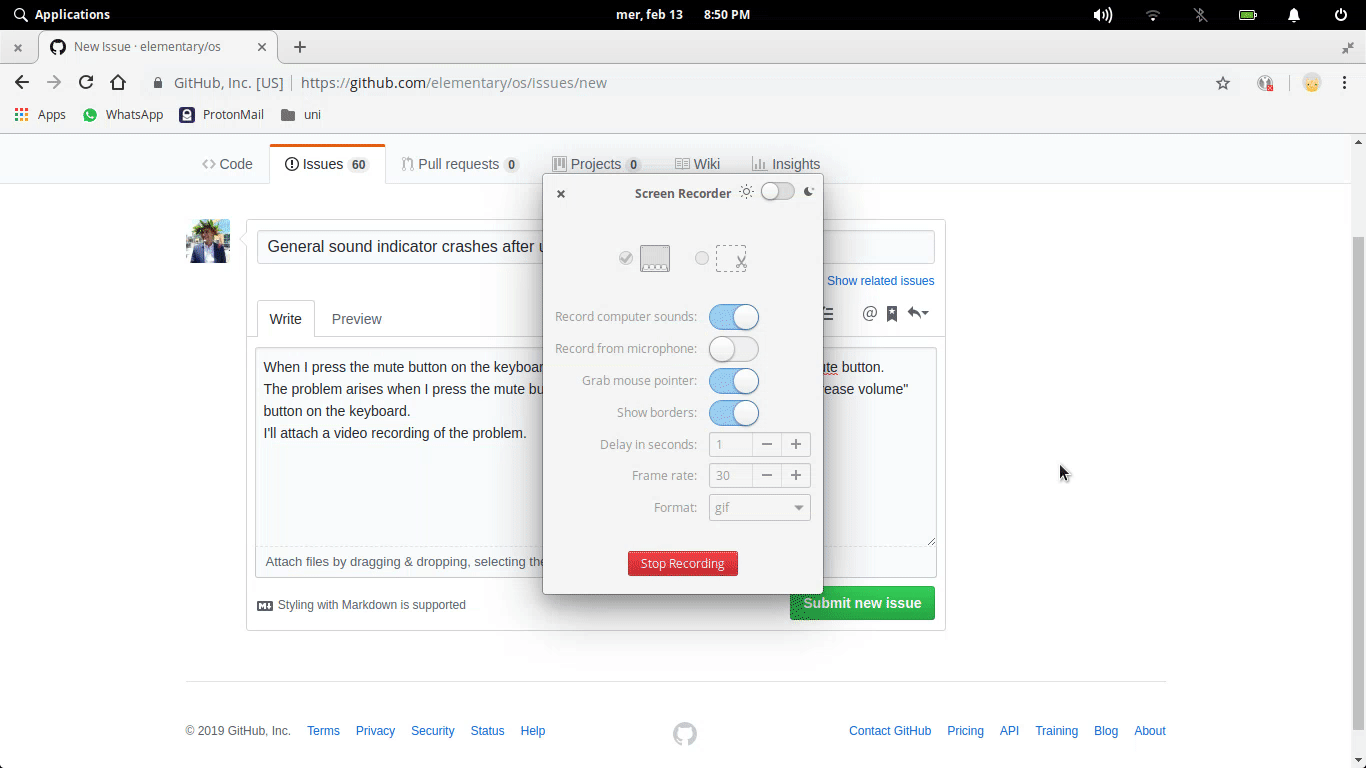Click the Submit new issue button
Image resolution: width=1366 pixels, height=768 pixels.
[862, 603]
